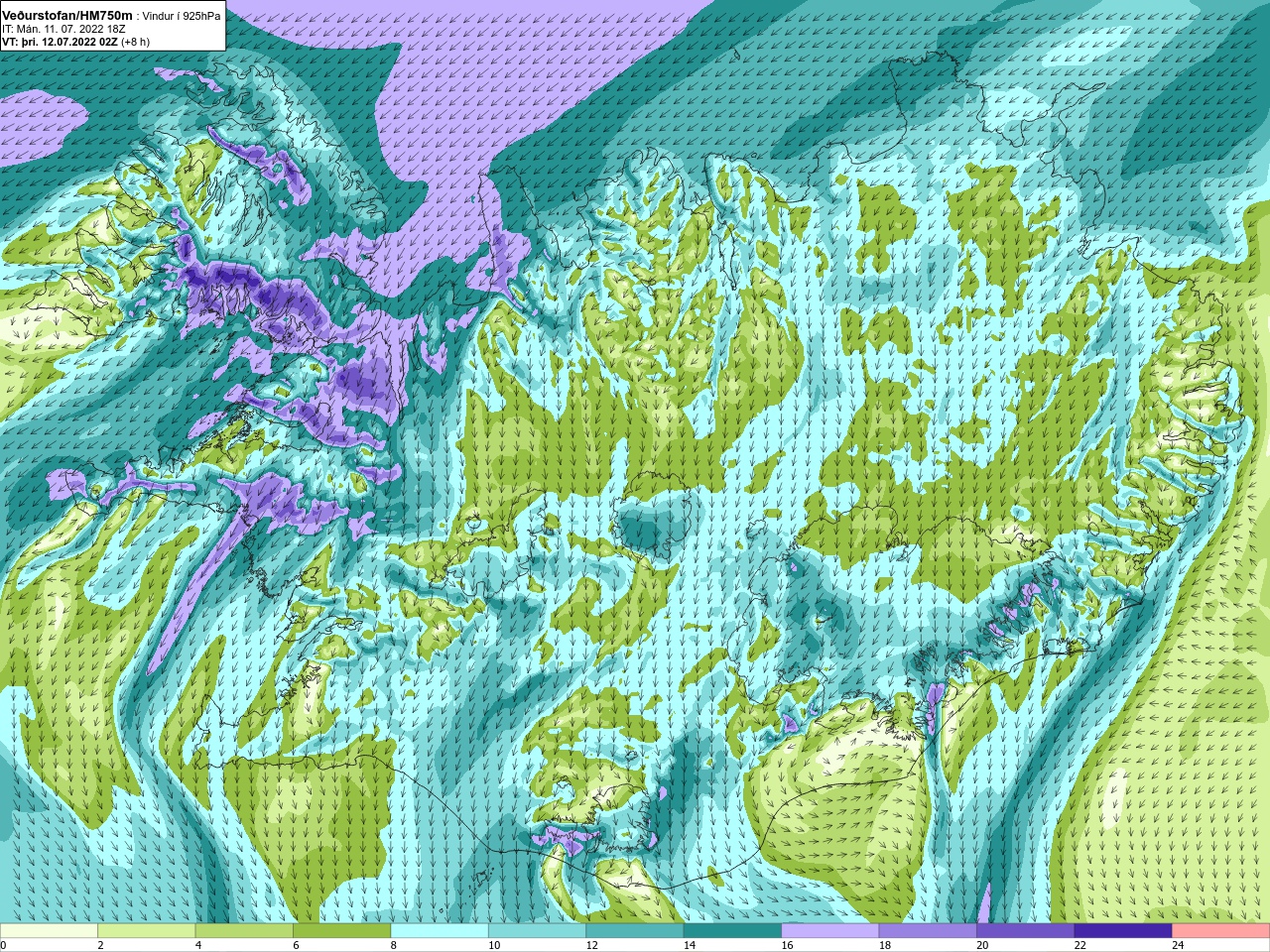Click the legend scale label '18'
The image size is (1270, 952).
(884, 945)
